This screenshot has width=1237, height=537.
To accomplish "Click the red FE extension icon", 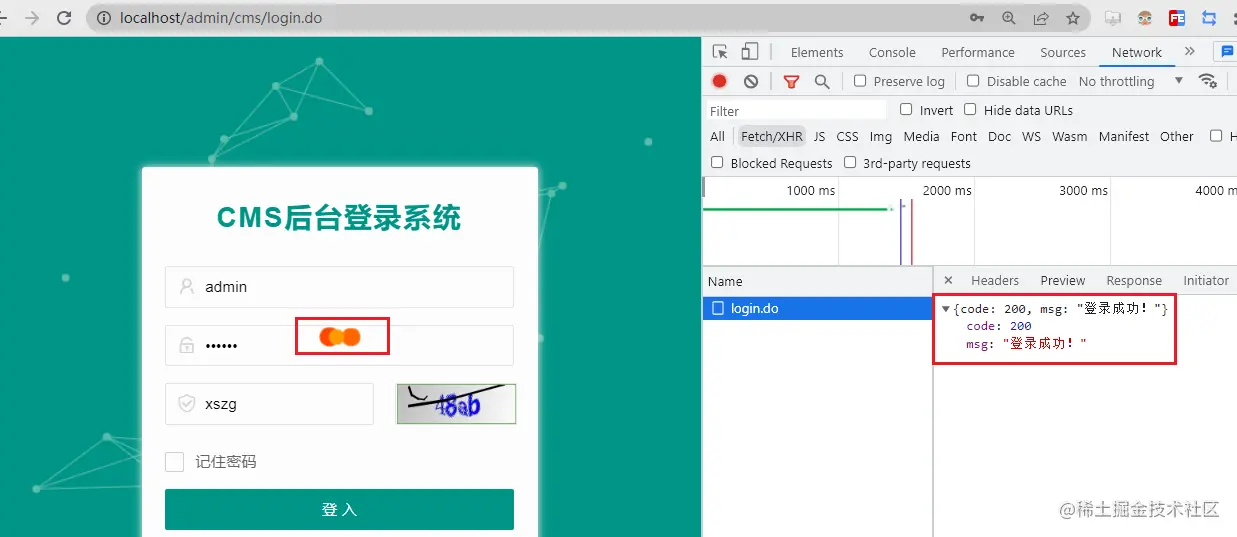I will [x=1177, y=18].
